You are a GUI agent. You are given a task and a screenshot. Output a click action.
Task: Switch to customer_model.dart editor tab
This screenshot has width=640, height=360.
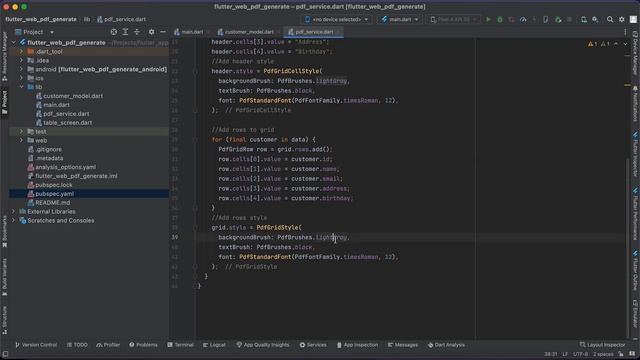tap(248, 32)
